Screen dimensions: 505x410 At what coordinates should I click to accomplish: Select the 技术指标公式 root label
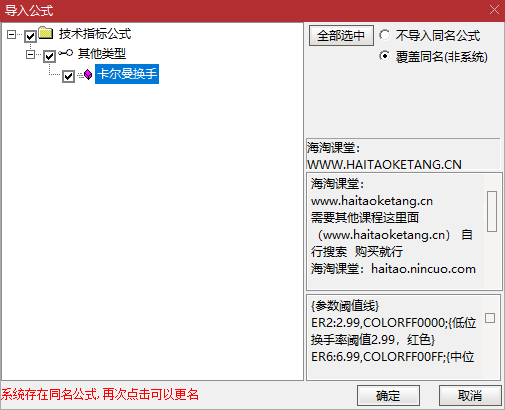point(95,34)
